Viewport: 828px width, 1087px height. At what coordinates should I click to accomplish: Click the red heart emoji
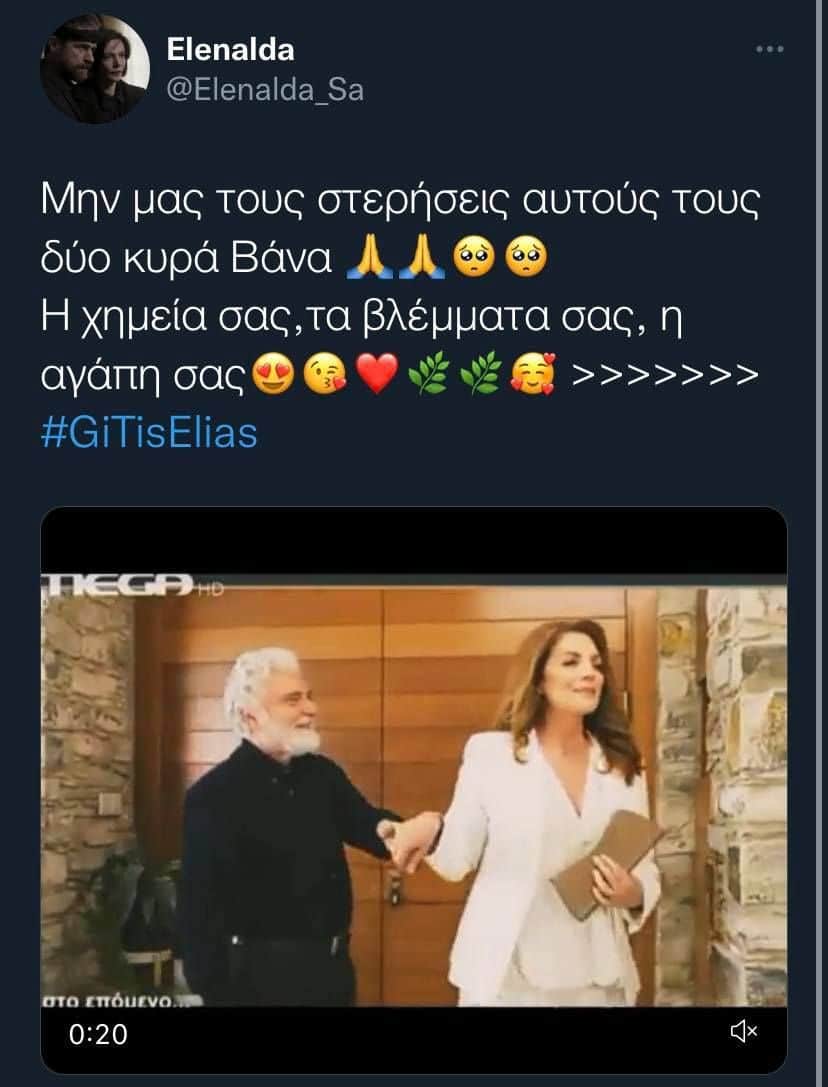tap(377, 373)
